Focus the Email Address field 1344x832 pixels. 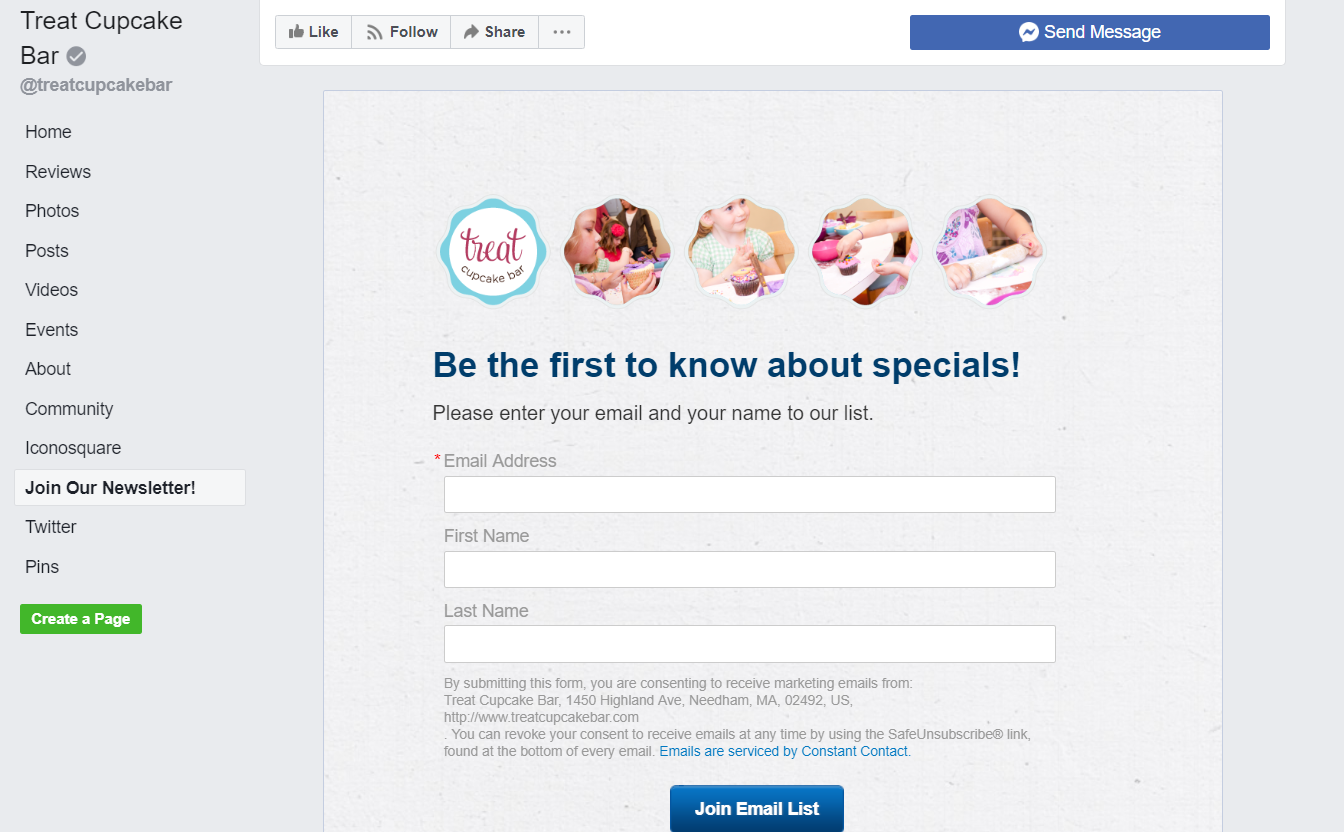[750, 494]
